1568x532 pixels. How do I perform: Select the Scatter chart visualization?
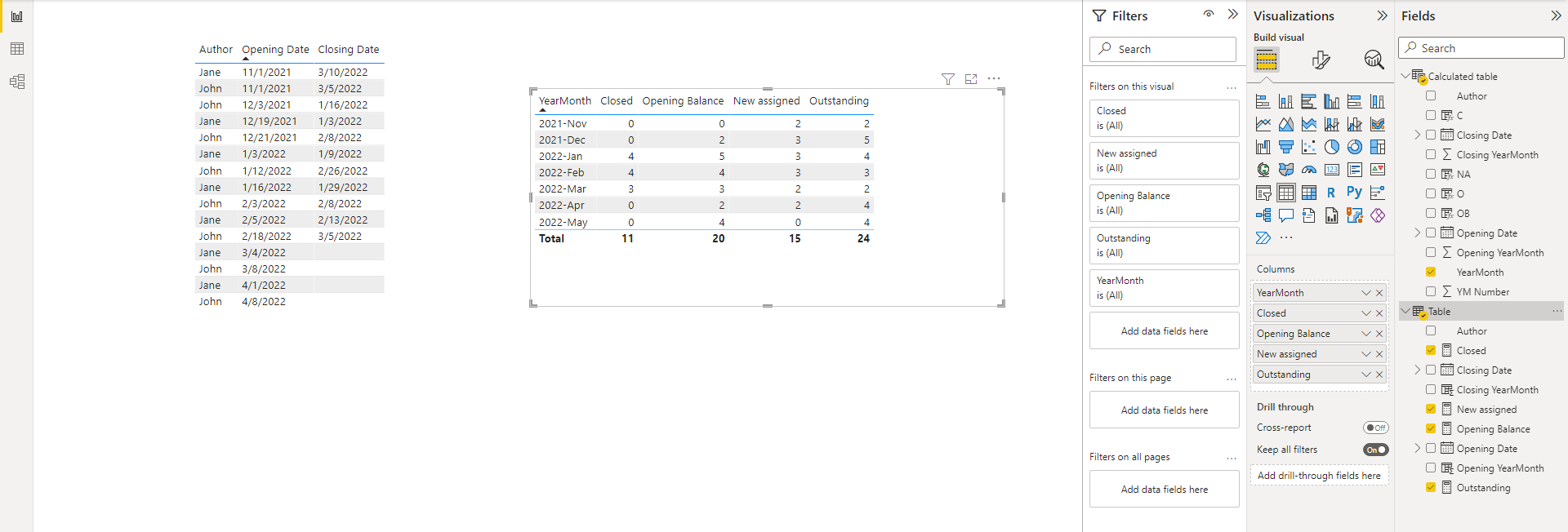pyautogui.click(x=1309, y=147)
